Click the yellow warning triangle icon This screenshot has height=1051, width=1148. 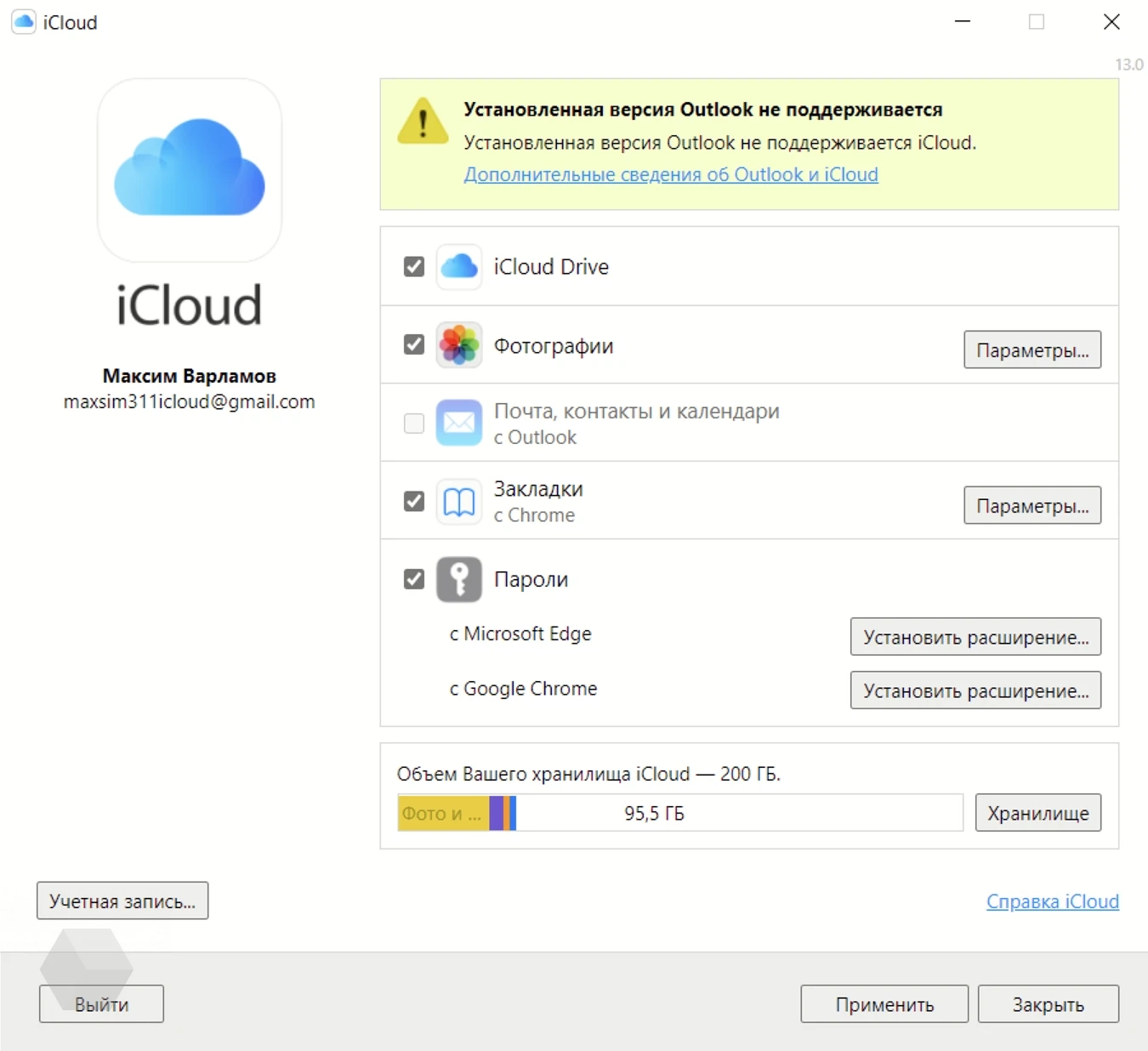[423, 121]
